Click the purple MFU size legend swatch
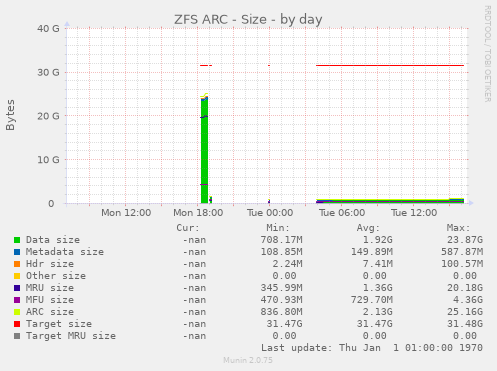This screenshot has width=497, height=371. pos(17,300)
